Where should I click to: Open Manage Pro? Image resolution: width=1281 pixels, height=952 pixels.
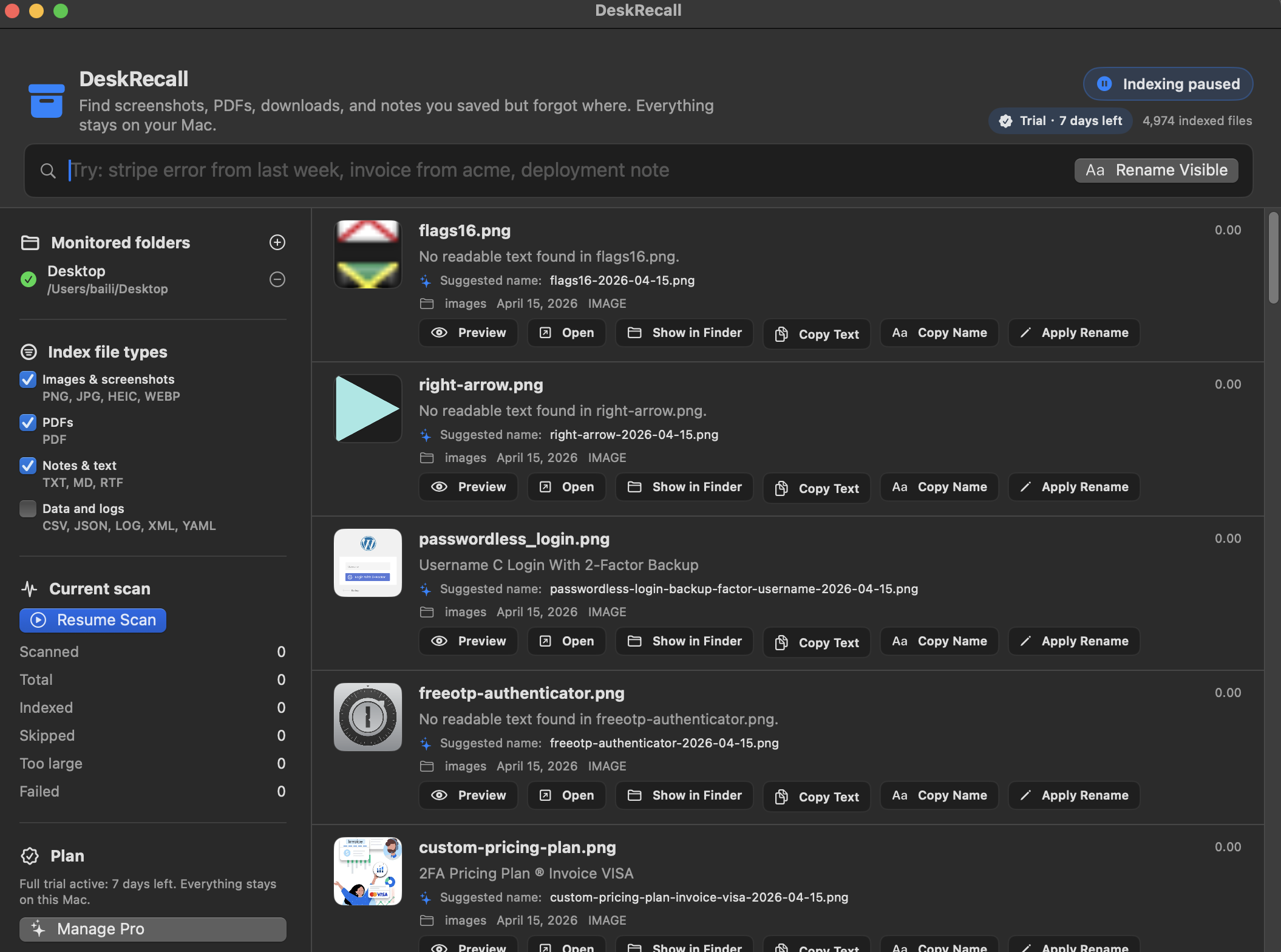(x=153, y=929)
